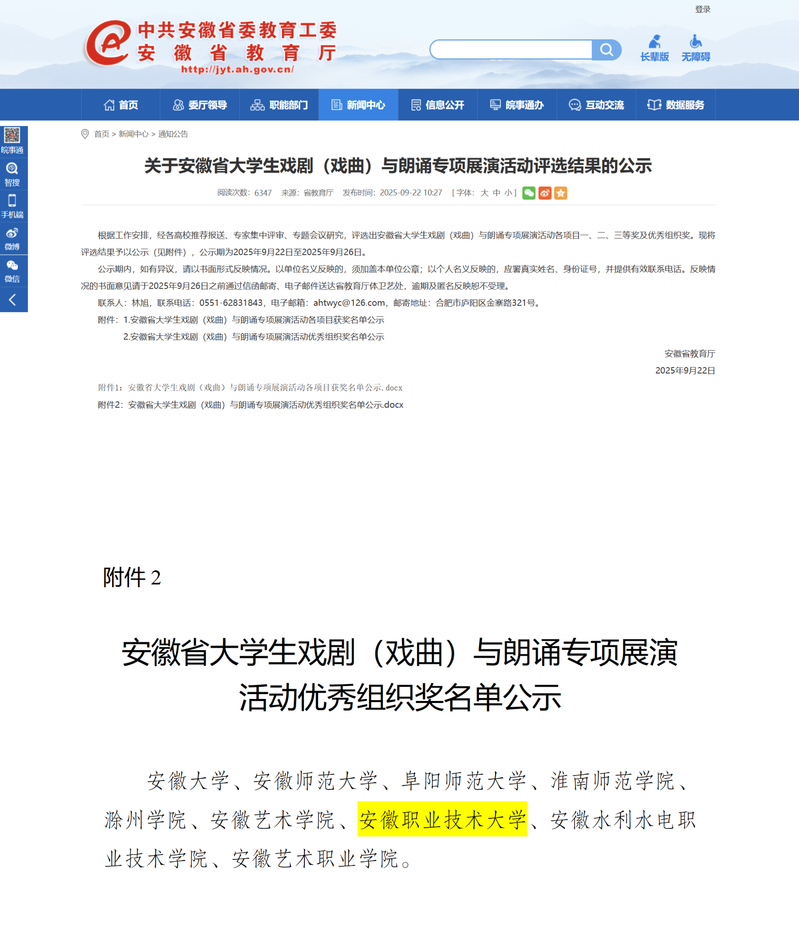Open the 信息公开 navigation tab

(x=437, y=105)
